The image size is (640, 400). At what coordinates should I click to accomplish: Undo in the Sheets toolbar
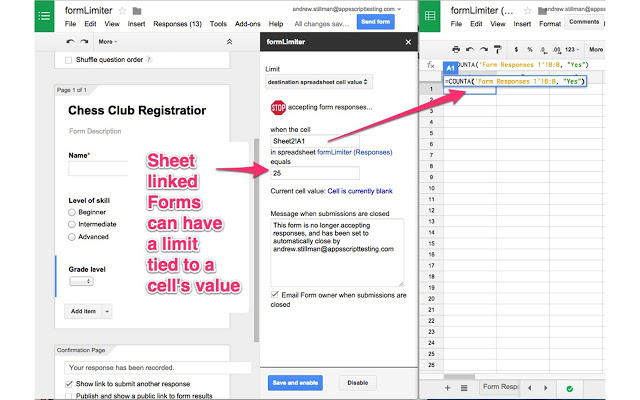[470, 49]
